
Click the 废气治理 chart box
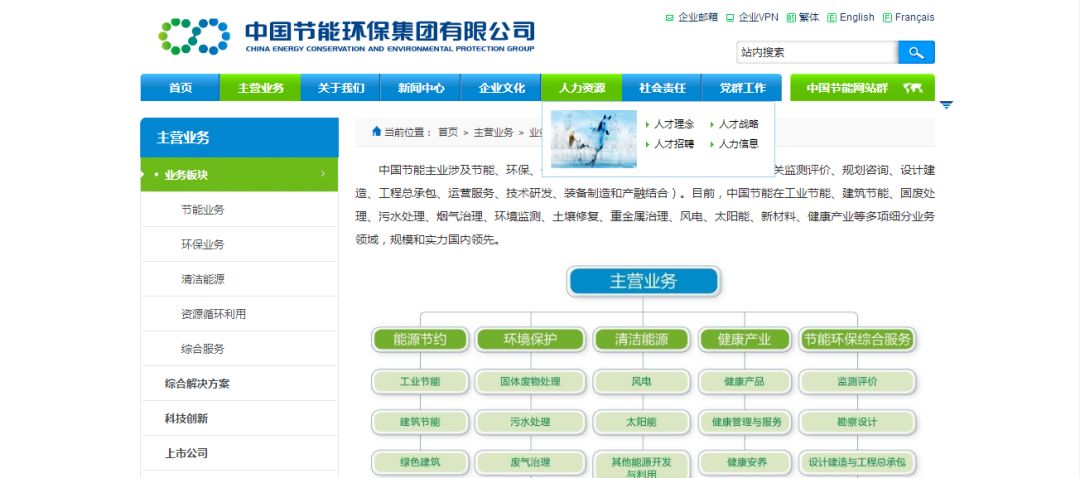click(530, 463)
